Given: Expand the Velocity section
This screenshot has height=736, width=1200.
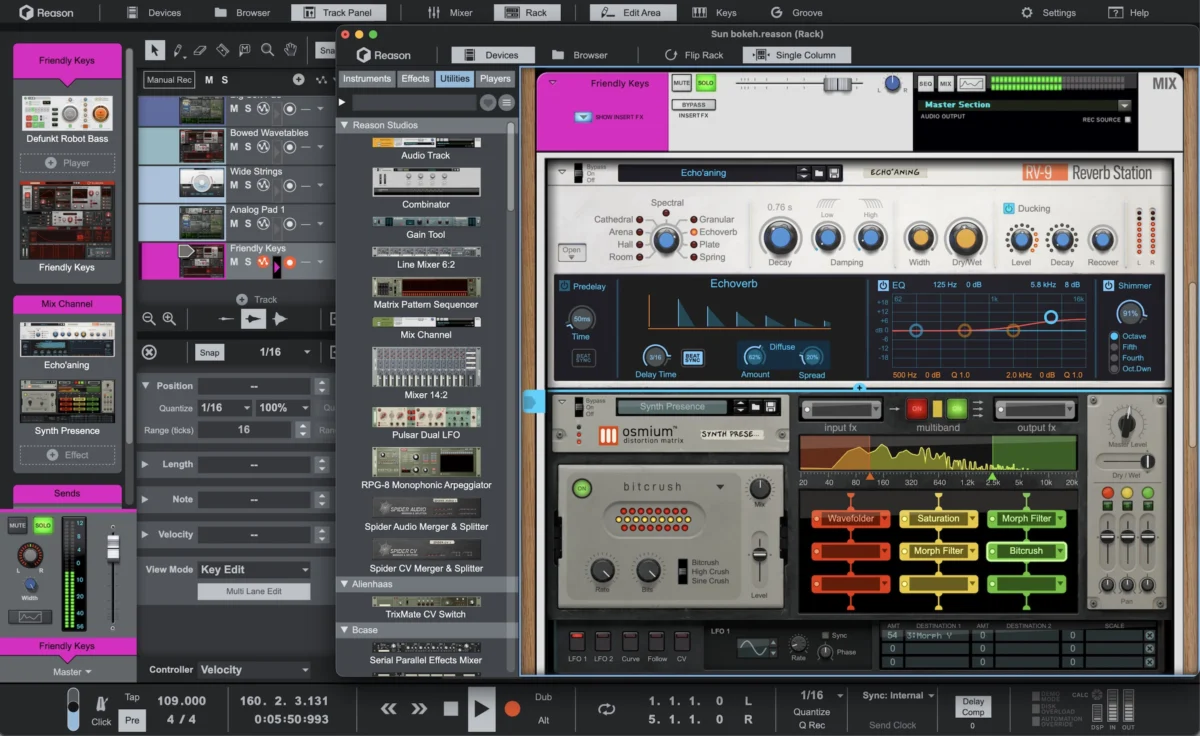Looking at the screenshot, I should coord(146,535).
